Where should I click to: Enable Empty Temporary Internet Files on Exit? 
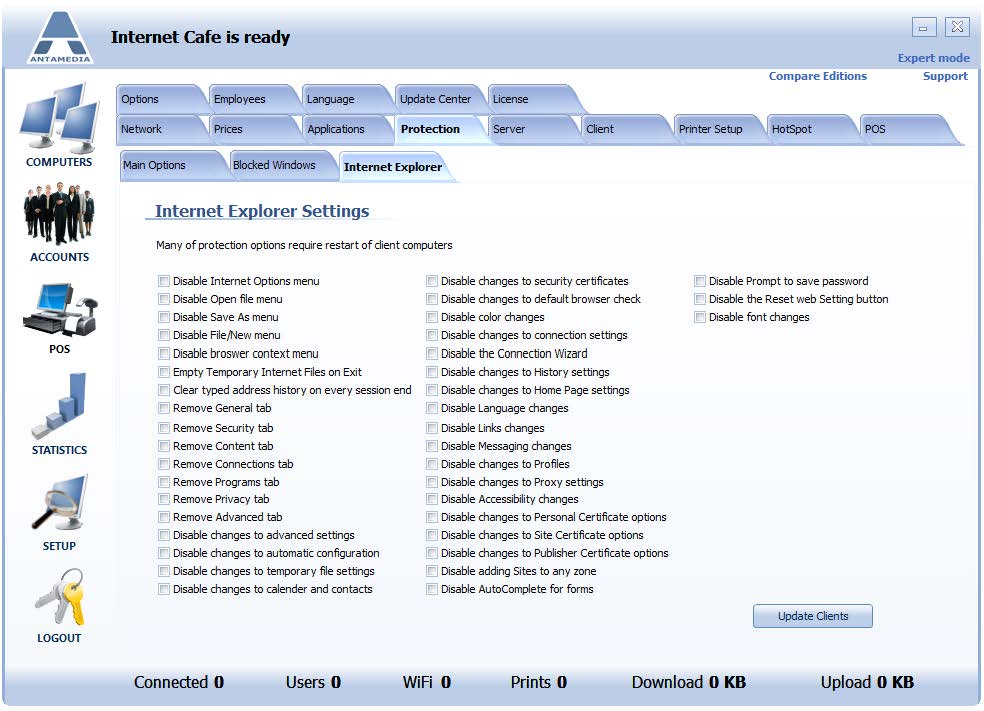pos(164,372)
